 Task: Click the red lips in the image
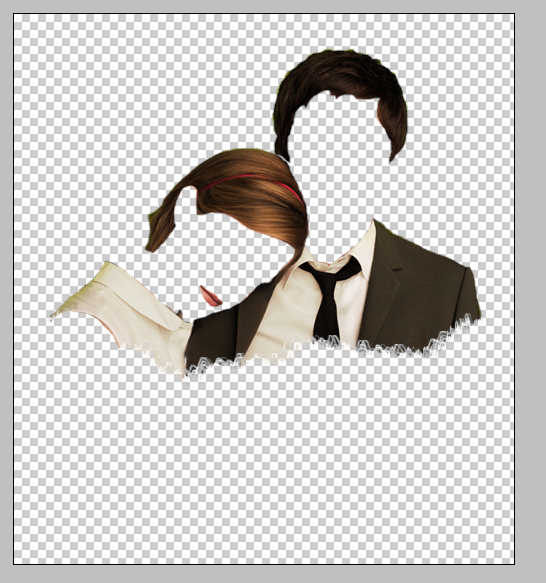tap(210, 296)
